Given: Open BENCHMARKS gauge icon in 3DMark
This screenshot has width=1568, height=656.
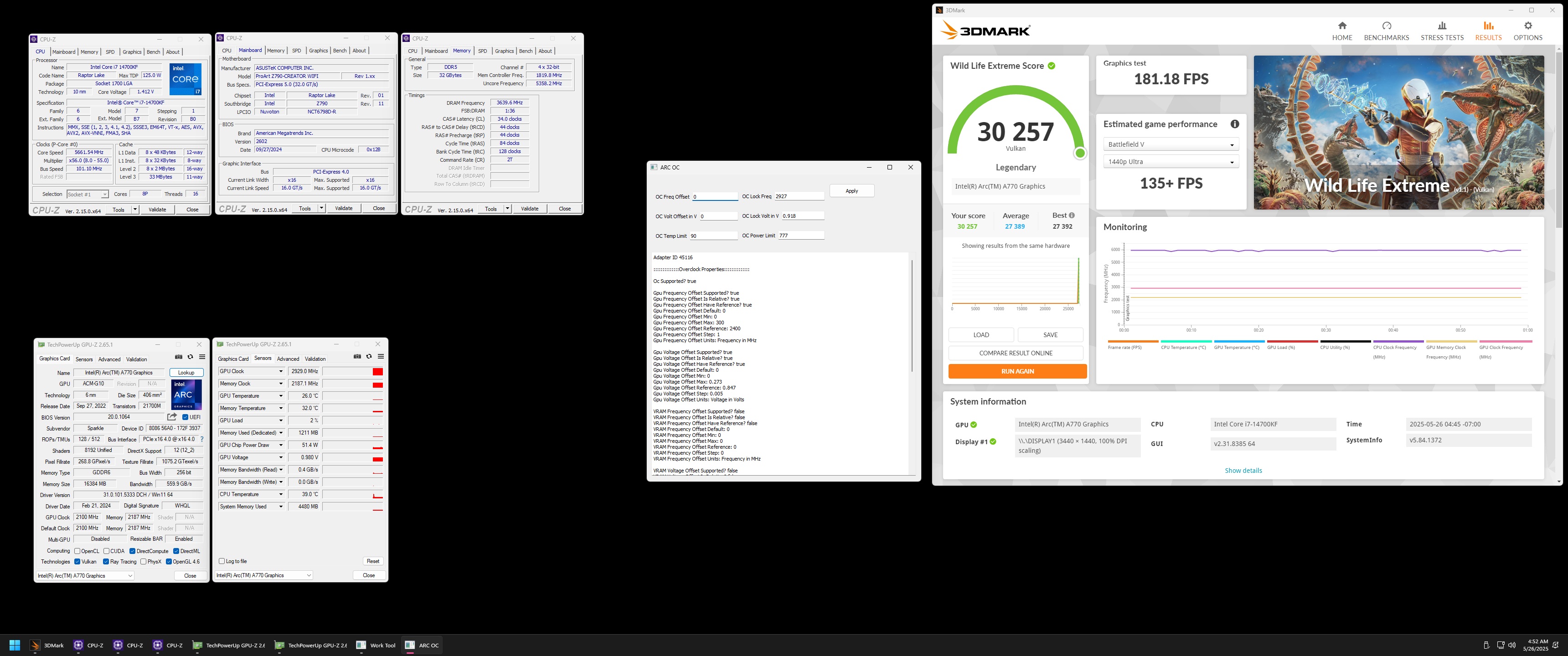Looking at the screenshot, I should tap(1386, 26).
